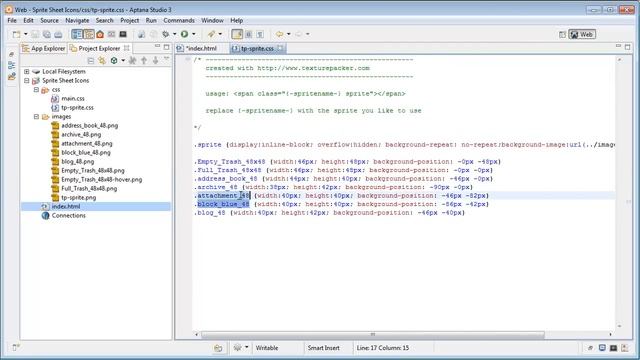This screenshot has width=640, height=360.
Task: Click the orange home icon in toolbar
Action: (100, 34)
